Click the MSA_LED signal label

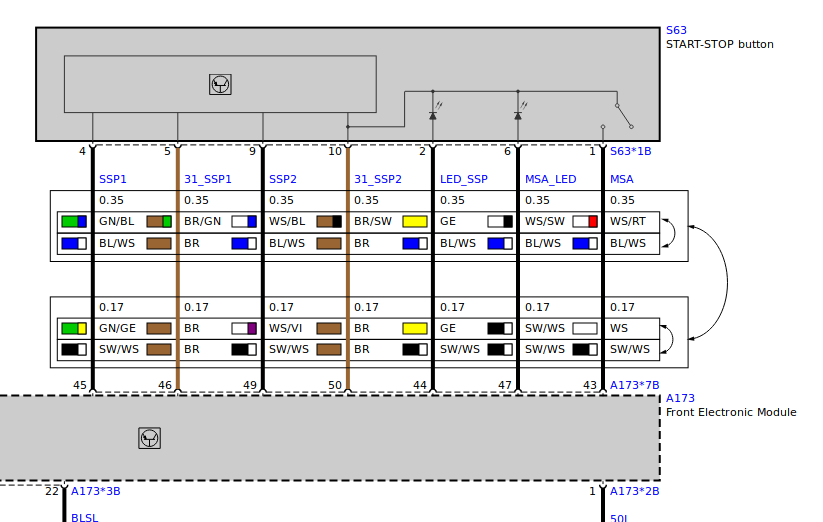pyautogui.click(x=550, y=179)
